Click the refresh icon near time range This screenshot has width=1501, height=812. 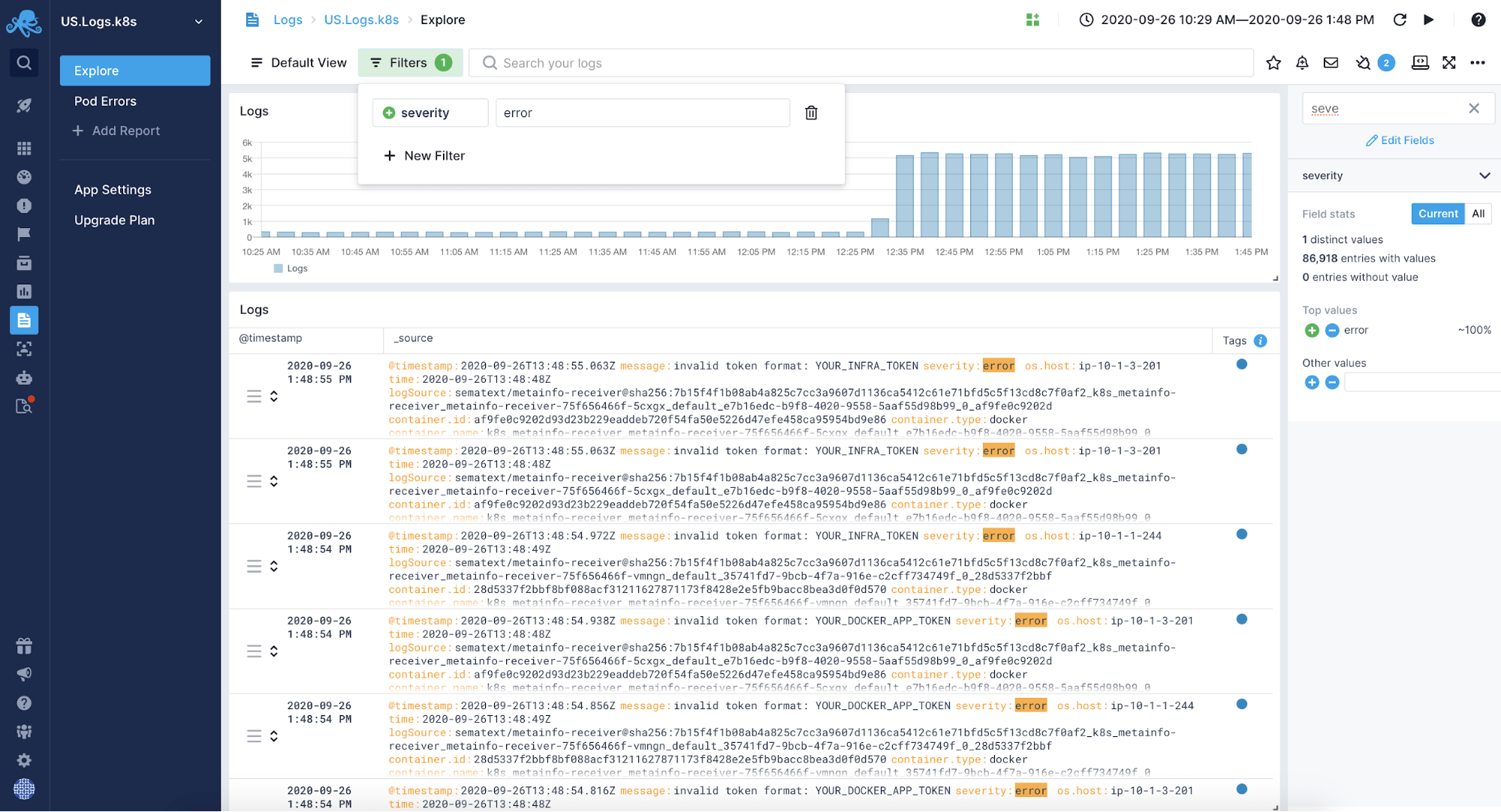pos(1400,20)
